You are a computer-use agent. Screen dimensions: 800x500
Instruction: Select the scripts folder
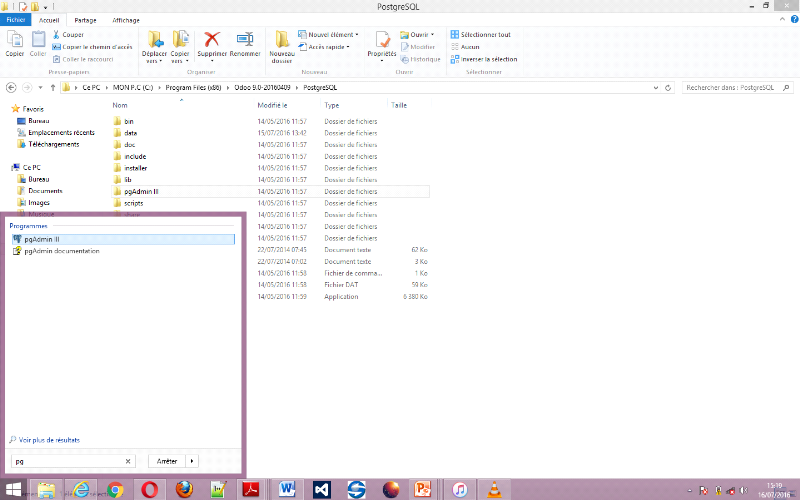134,204
